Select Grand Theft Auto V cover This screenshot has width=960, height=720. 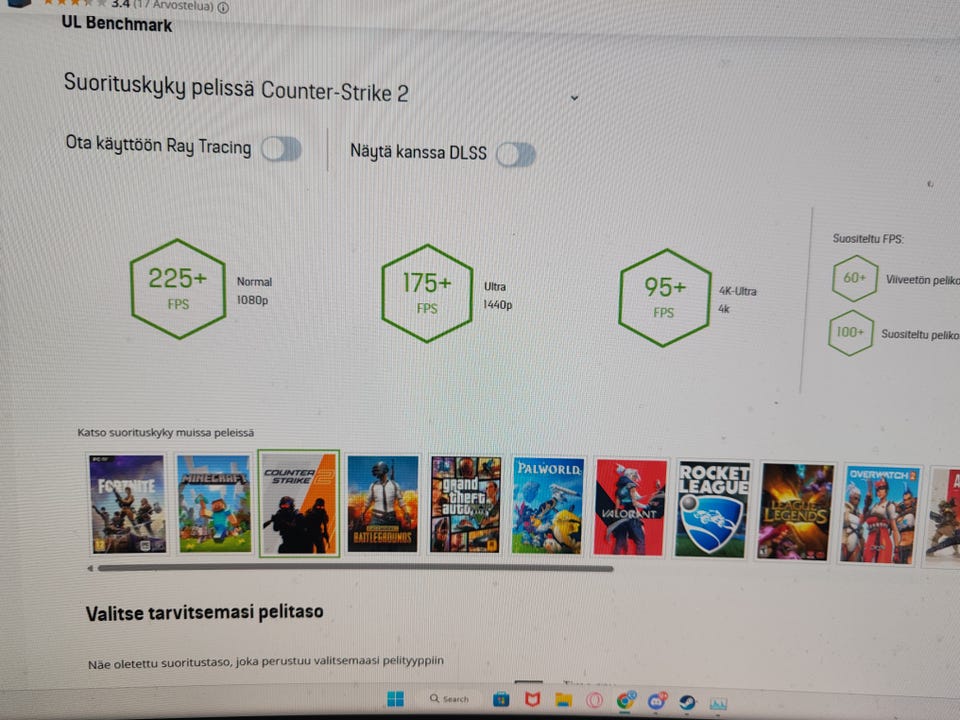click(x=465, y=504)
